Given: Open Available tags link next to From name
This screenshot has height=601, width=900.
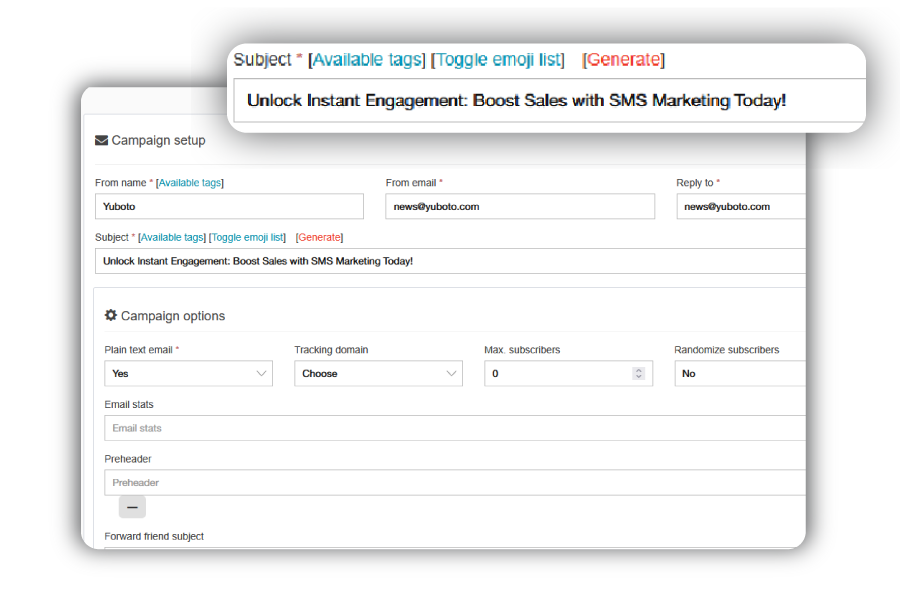Looking at the screenshot, I should point(191,183).
